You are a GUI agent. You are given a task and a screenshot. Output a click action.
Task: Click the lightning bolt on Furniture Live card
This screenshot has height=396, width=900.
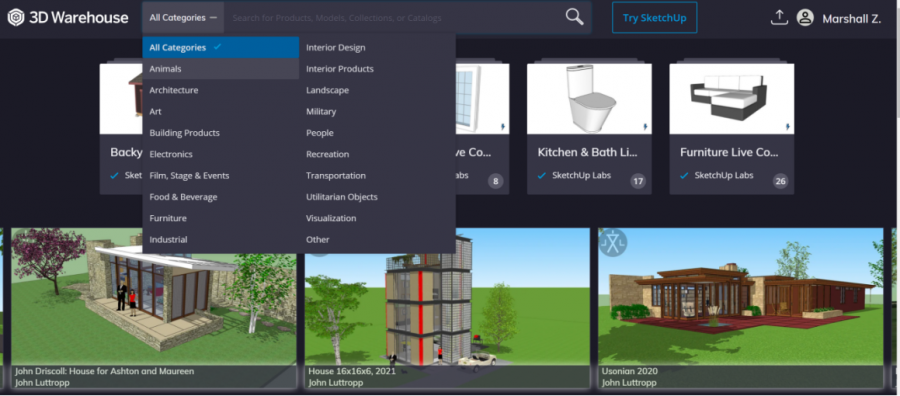(x=788, y=127)
